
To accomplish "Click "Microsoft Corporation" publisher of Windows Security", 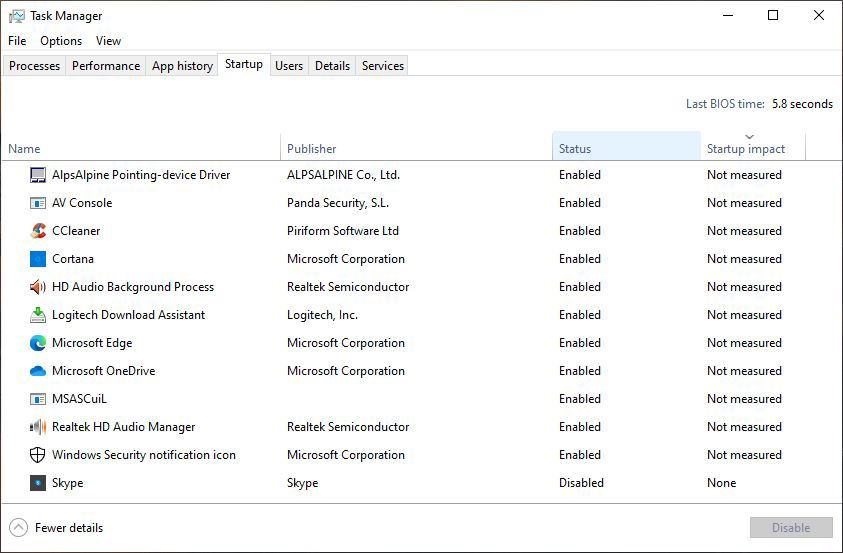I will [x=346, y=455].
